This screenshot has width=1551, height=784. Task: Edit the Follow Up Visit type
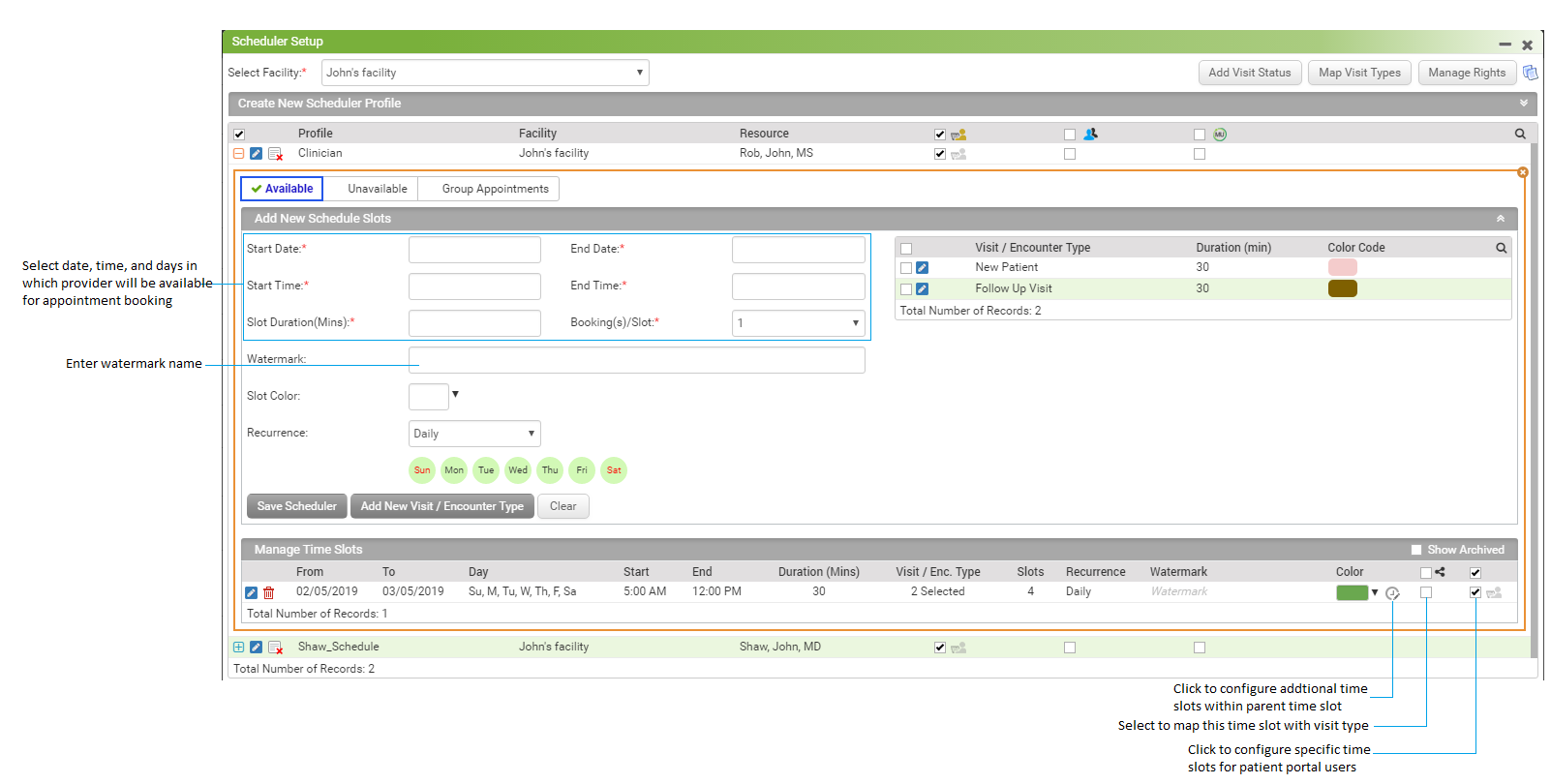[x=922, y=289]
